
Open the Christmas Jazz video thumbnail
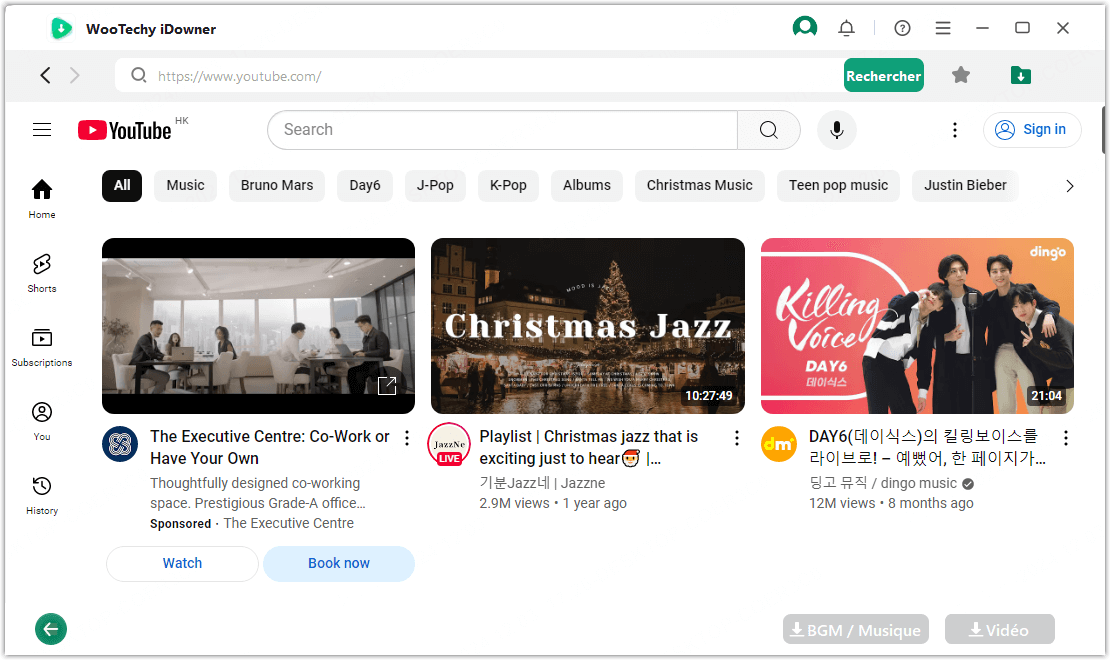pyautogui.click(x=587, y=325)
